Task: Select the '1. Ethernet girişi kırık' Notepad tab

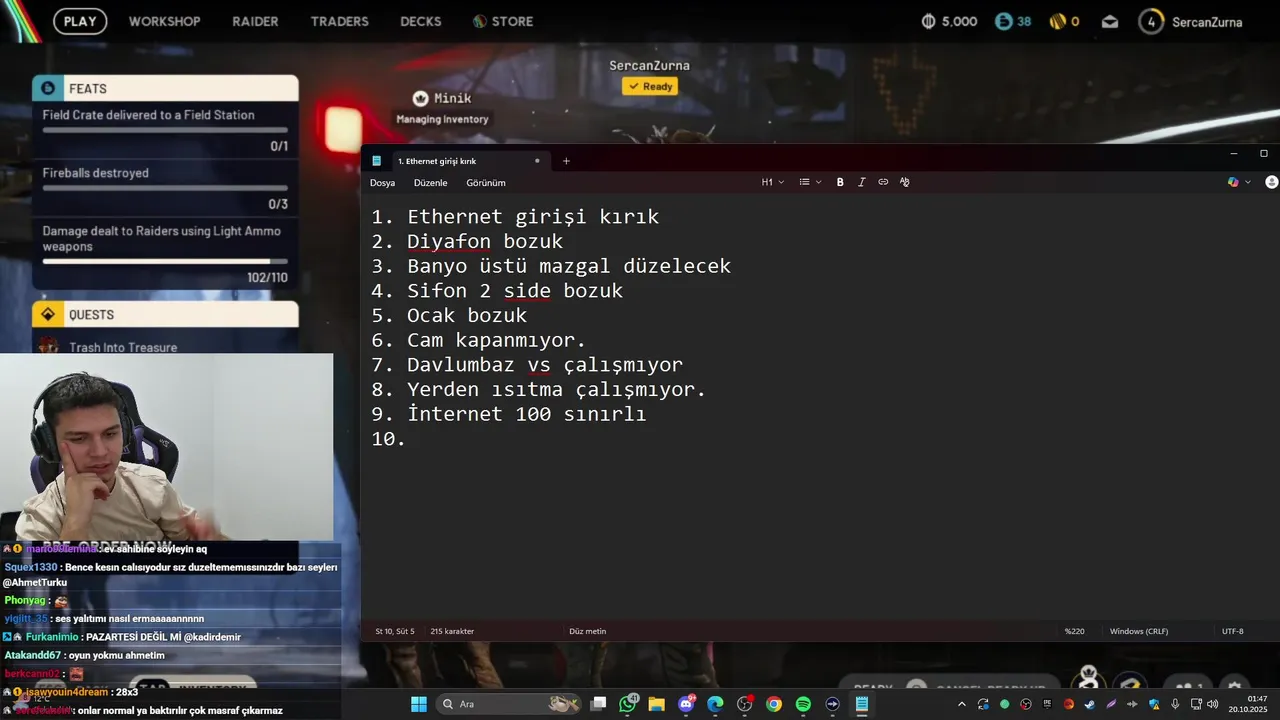Action: (455, 161)
